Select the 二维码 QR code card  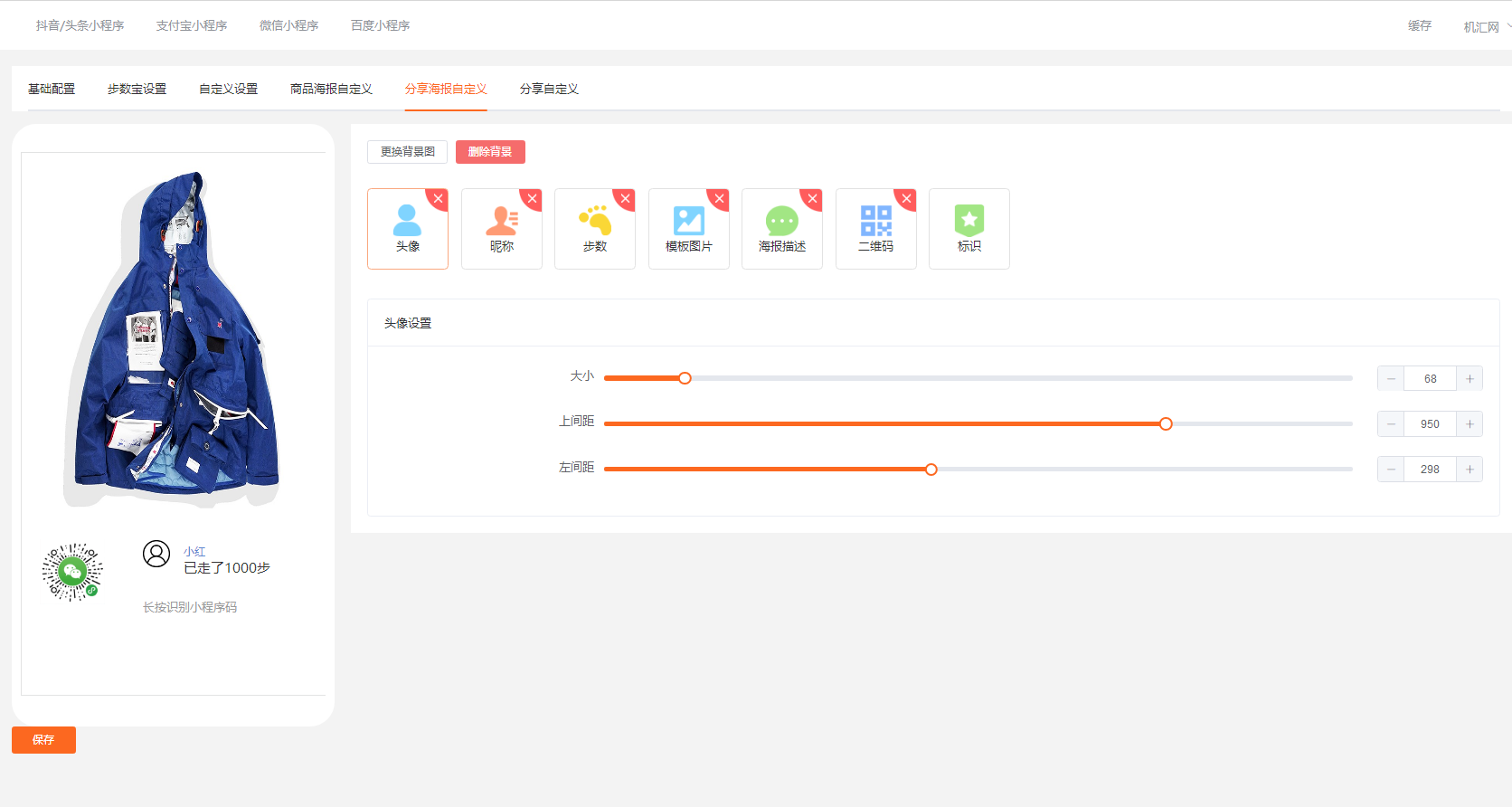[x=875, y=229]
